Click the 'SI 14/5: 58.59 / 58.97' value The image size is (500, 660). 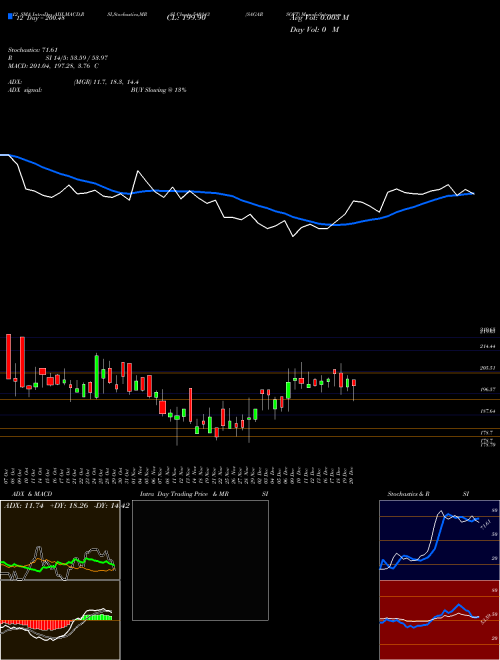(77, 58)
